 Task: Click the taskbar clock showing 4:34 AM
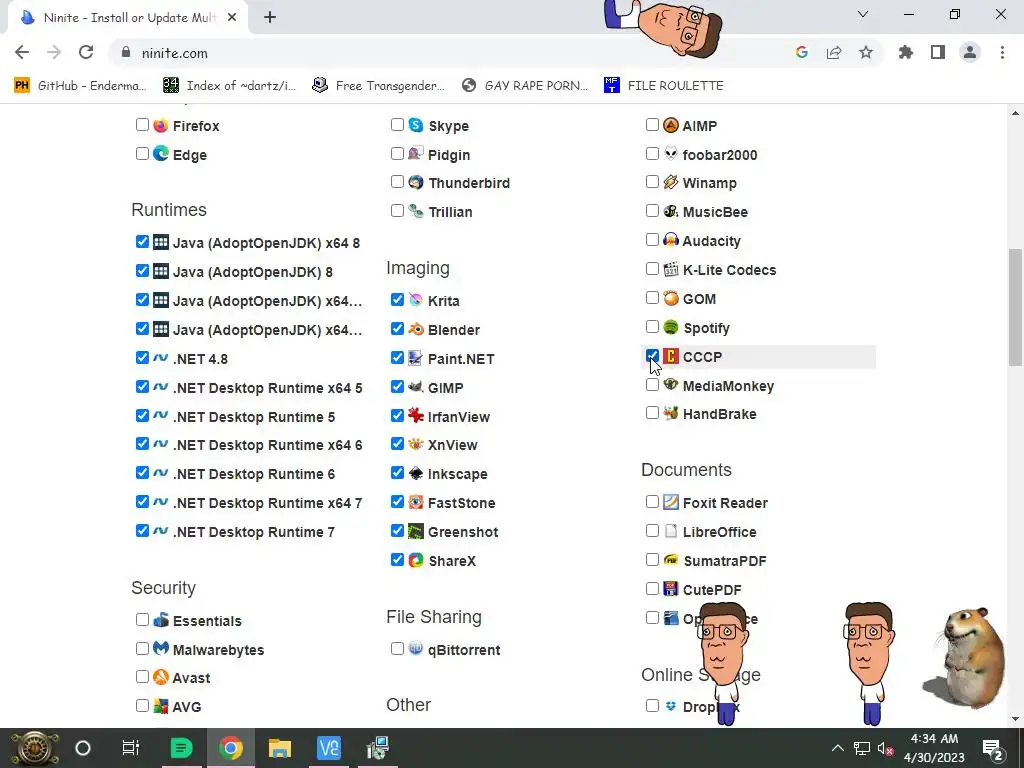[x=934, y=748]
